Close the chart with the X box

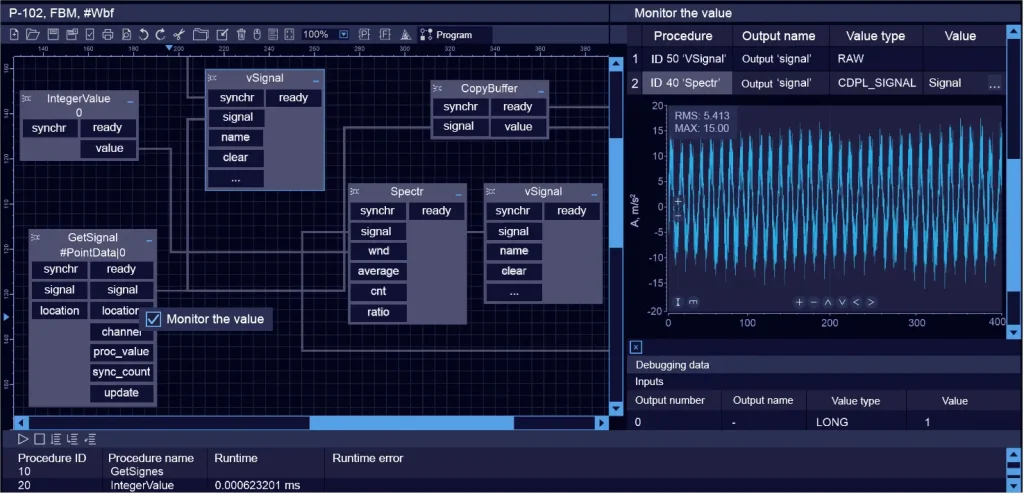637,347
